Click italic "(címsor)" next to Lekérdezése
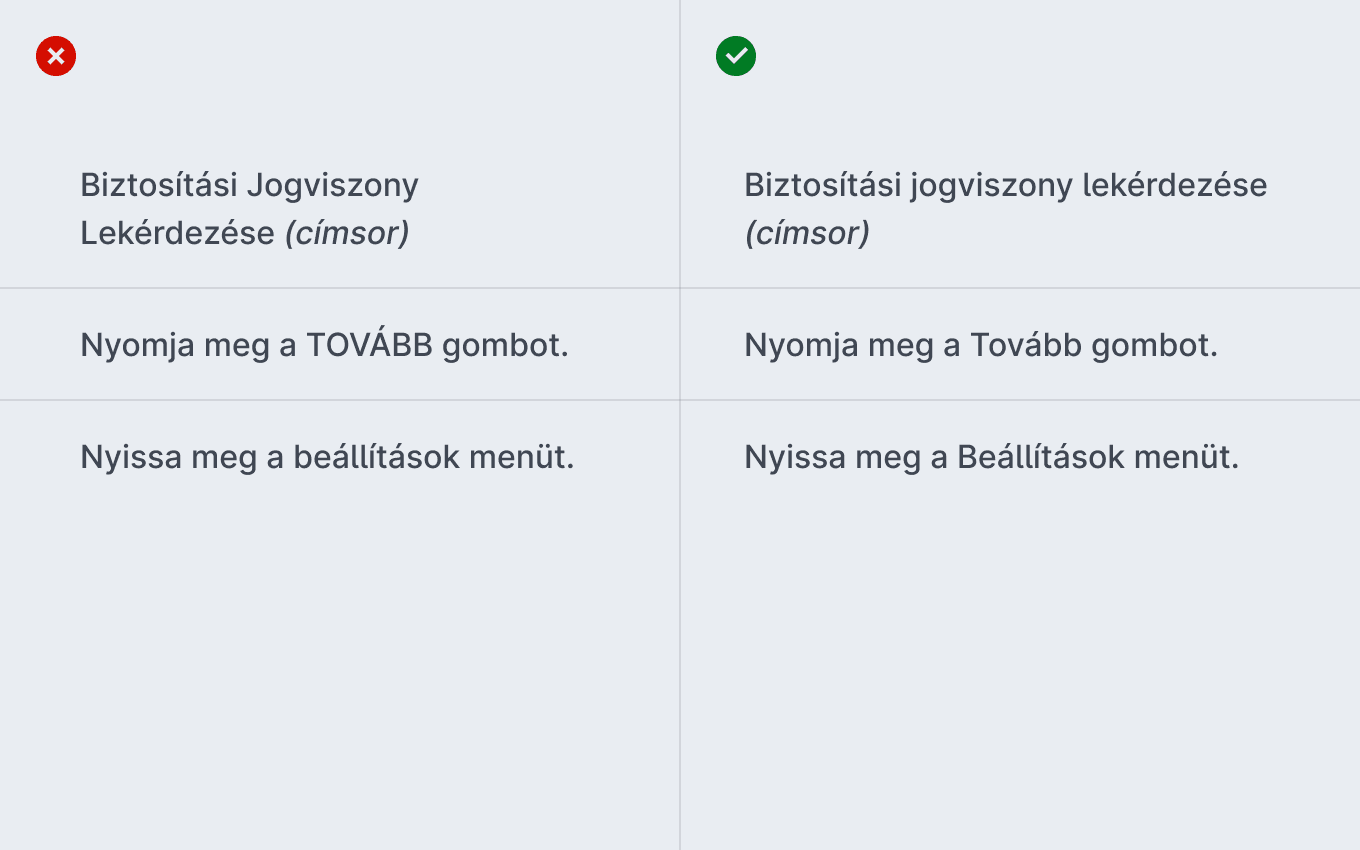 pyautogui.click(x=347, y=233)
